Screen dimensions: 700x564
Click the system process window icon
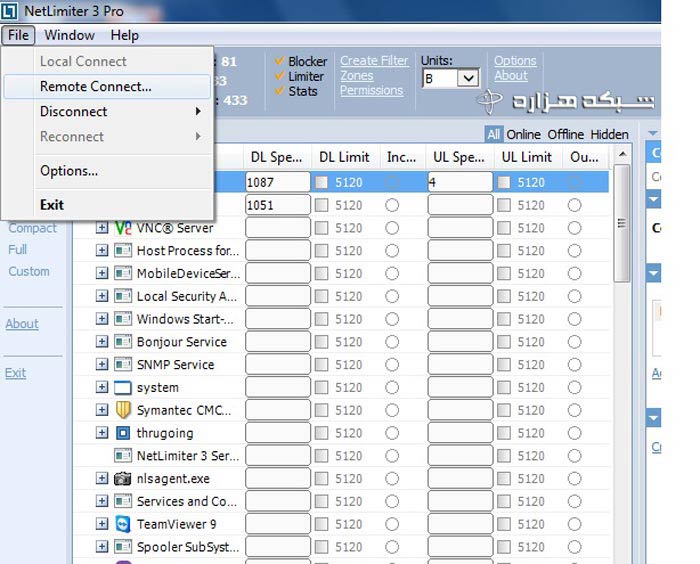123,387
